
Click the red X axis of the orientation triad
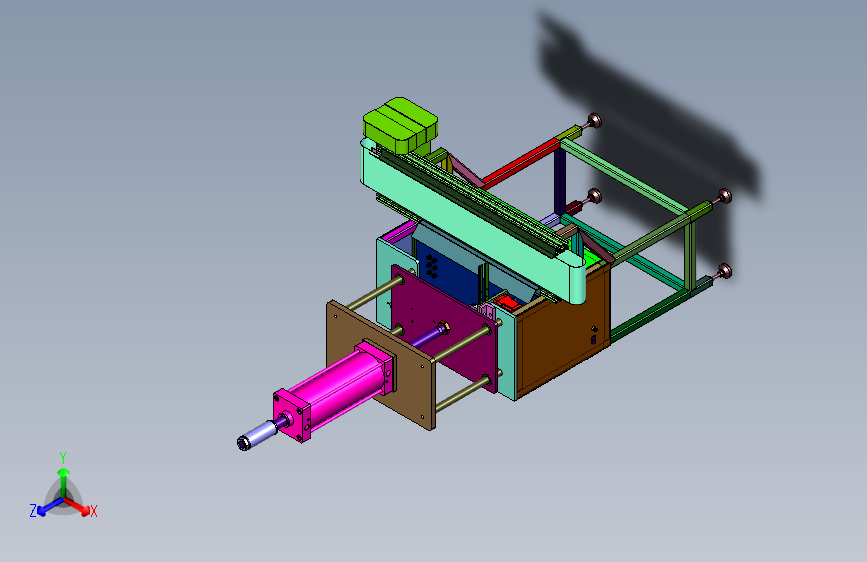pos(79,506)
